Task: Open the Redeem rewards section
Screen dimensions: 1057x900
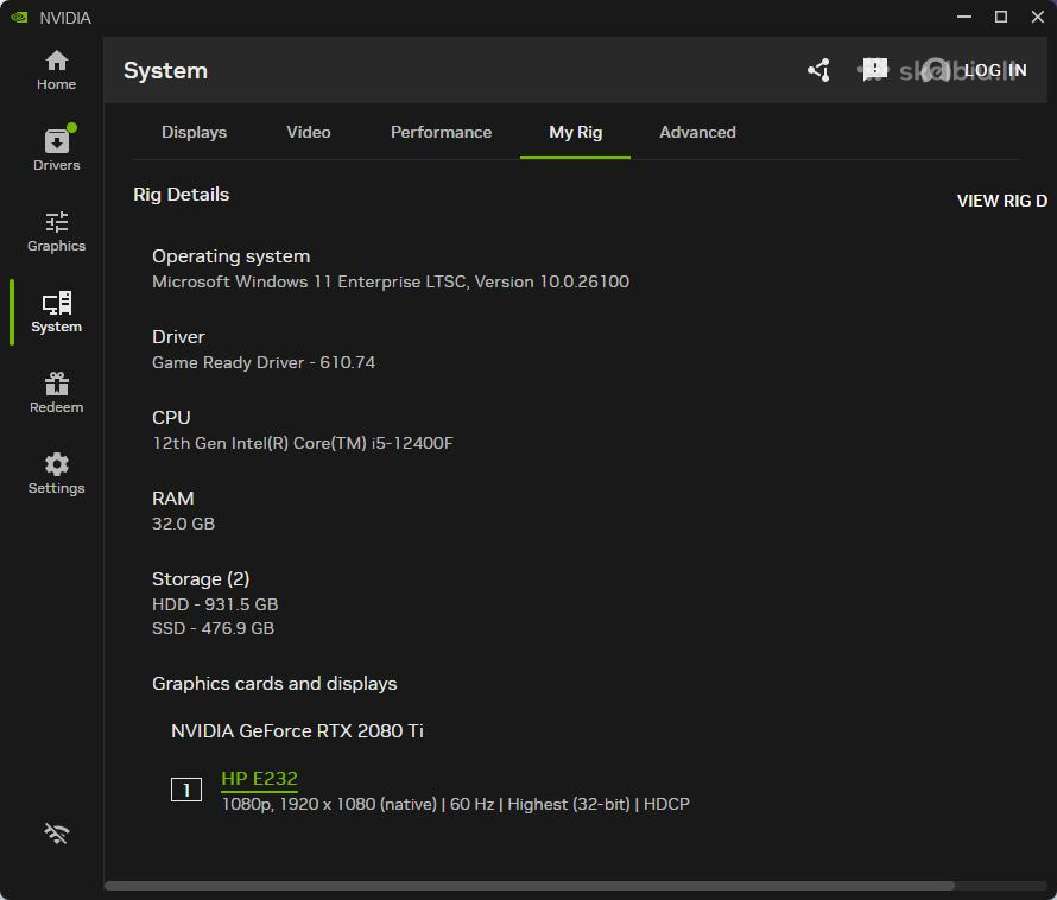Action: click(57, 393)
